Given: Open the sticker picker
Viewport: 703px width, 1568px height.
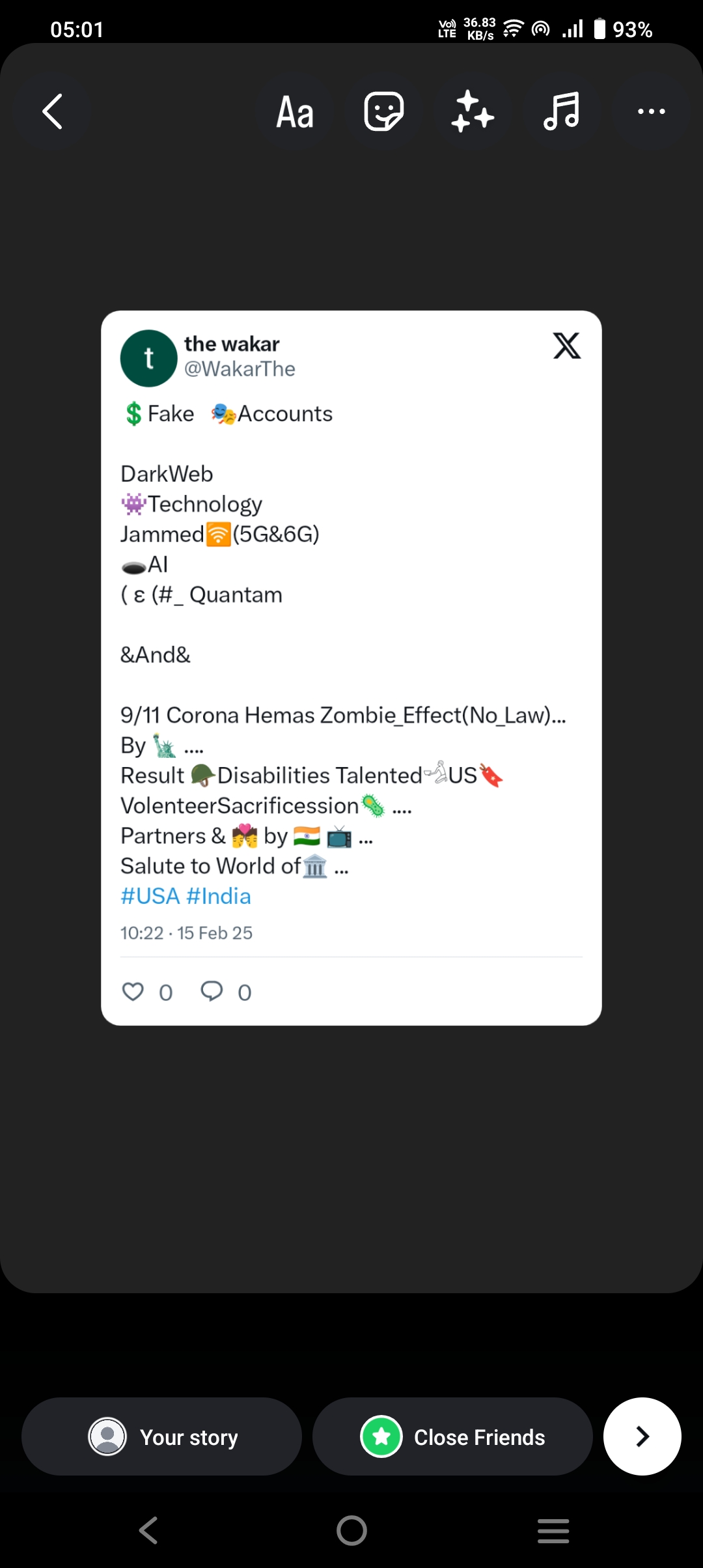Looking at the screenshot, I should click(x=383, y=111).
